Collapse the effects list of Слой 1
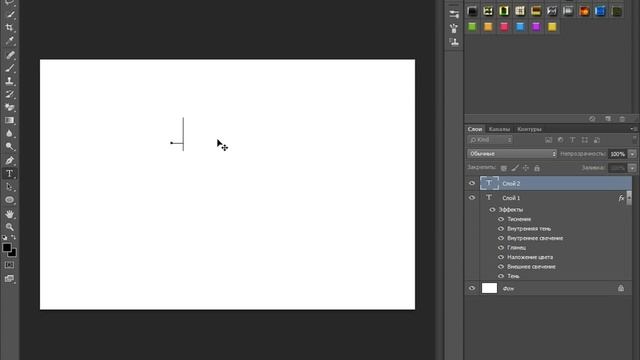This screenshot has height=360, width=640. (x=629, y=198)
